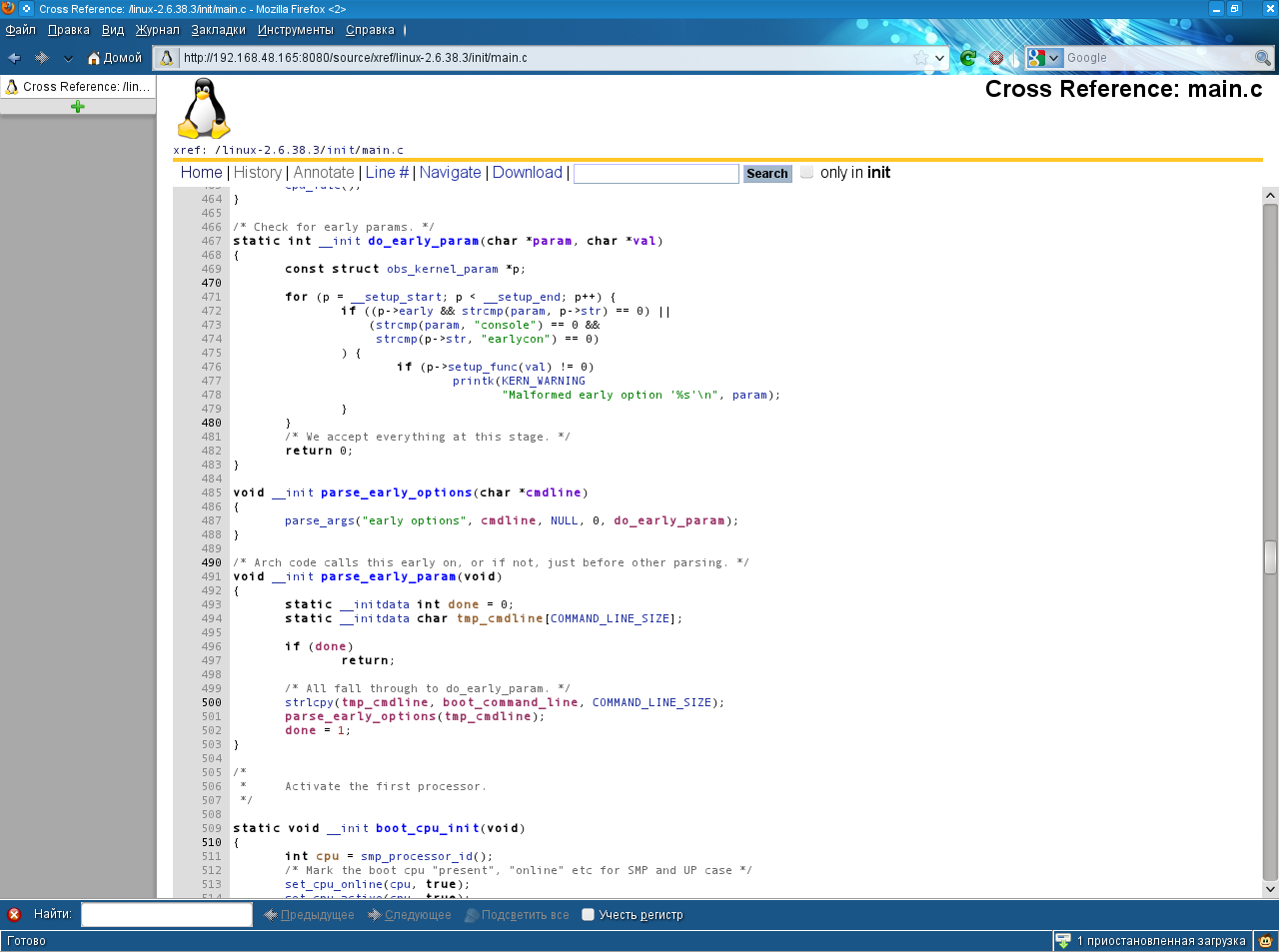The image size is (1279, 952).
Task: Click the red Stop loading icon
Action: coord(995,58)
